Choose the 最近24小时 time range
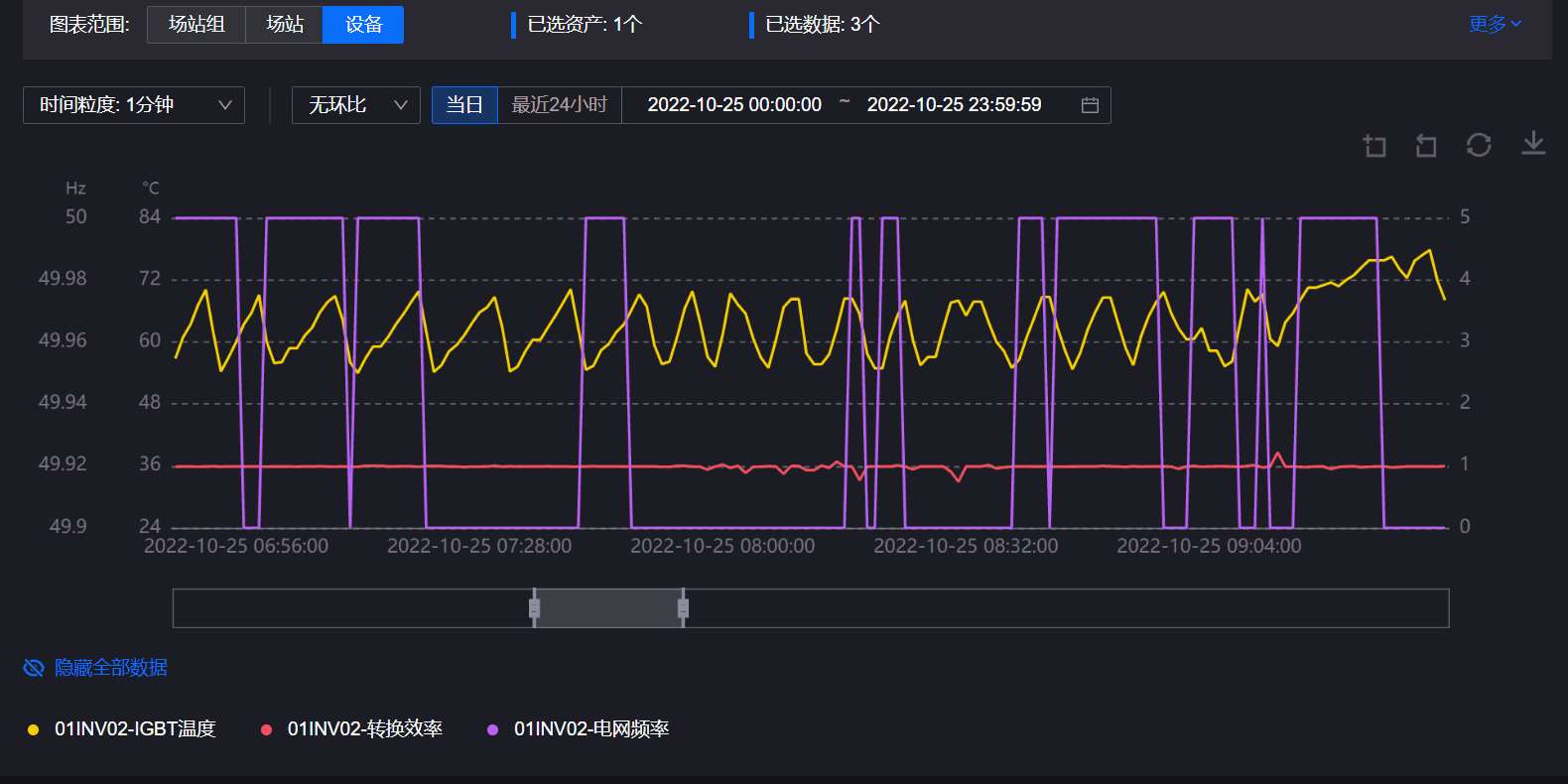The height and width of the screenshot is (784, 1568). (559, 105)
